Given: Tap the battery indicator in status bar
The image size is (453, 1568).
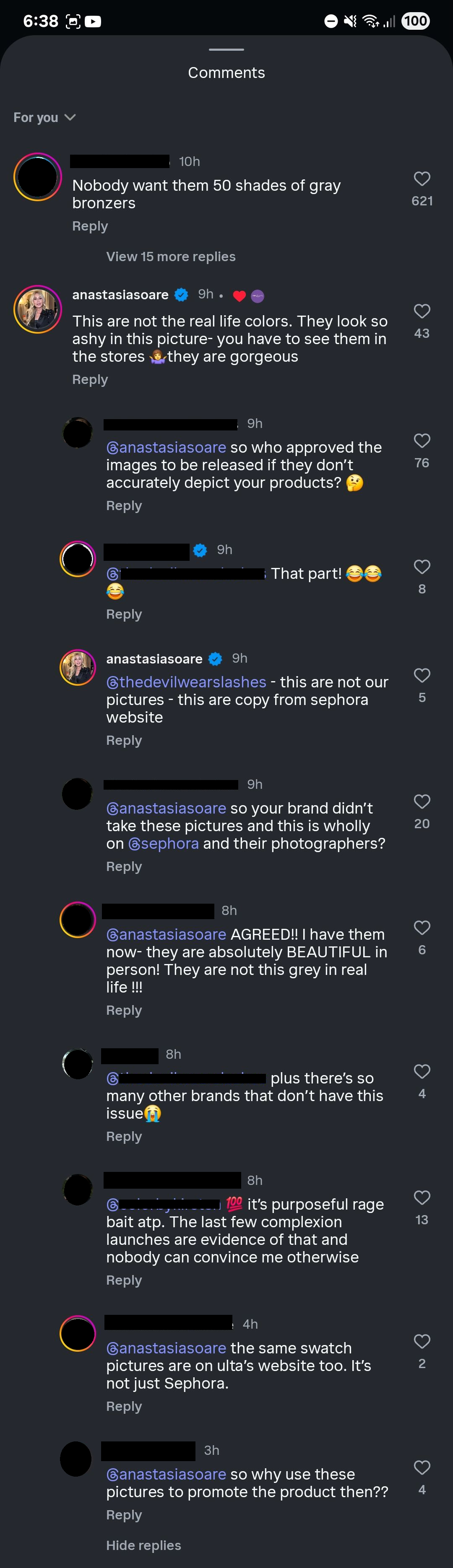Looking at the screenshot, I should point(415,21).
